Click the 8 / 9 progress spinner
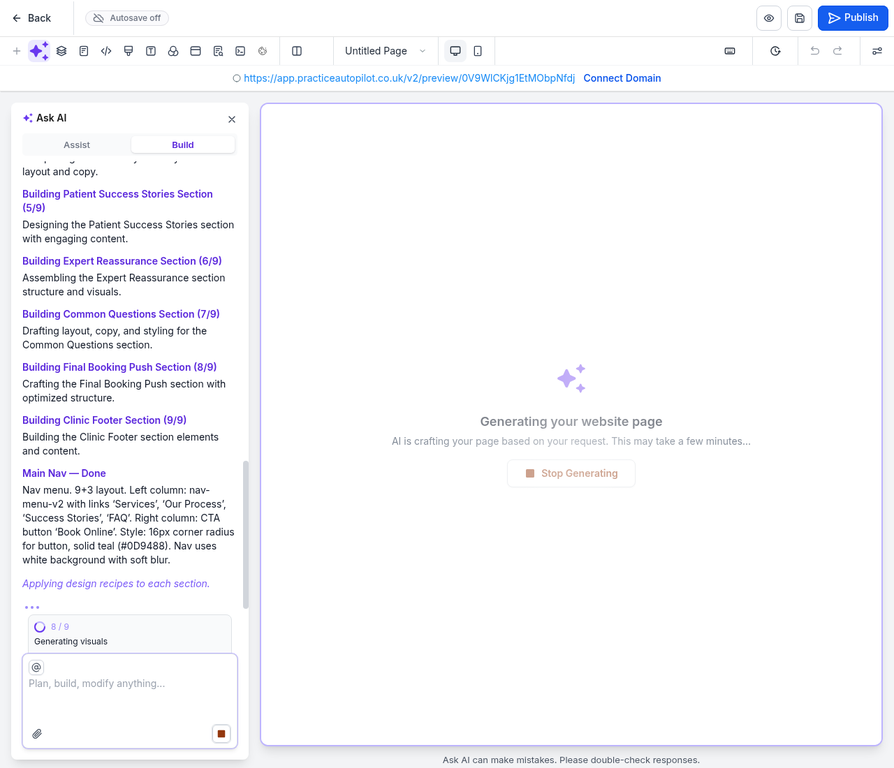 click(x=40, y=627)
